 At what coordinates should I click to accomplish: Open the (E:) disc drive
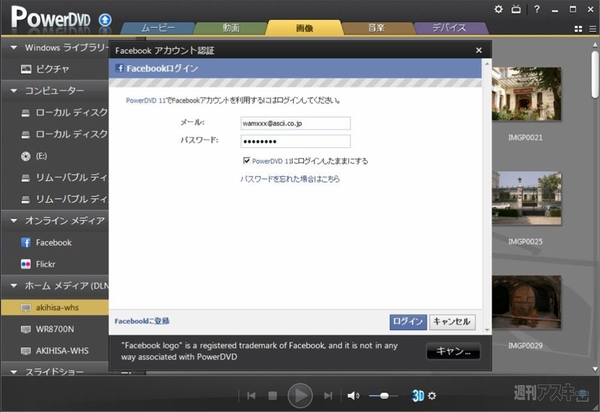[x=54, y=156]
